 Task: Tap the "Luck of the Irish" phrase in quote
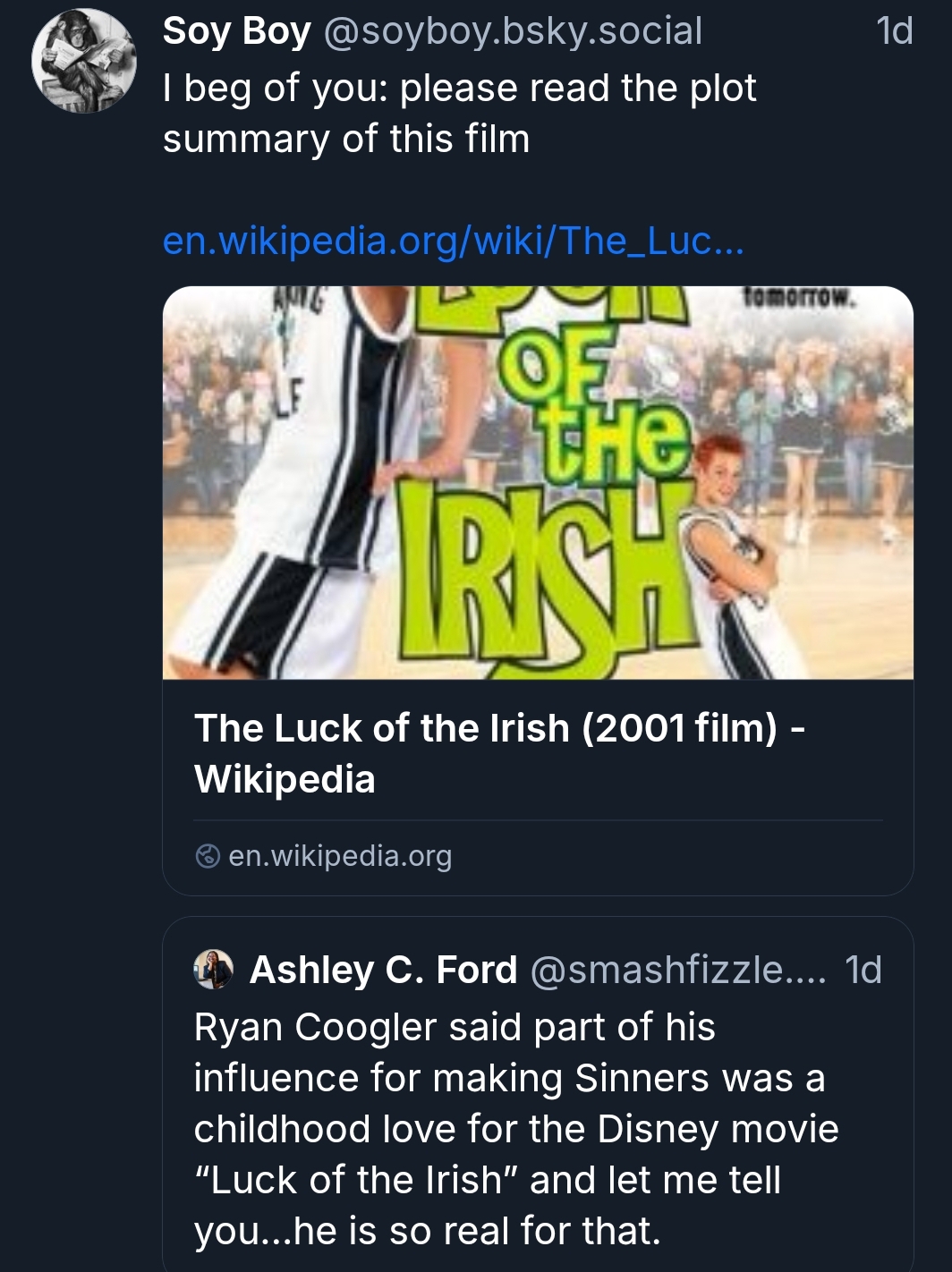coord(360,1180)
